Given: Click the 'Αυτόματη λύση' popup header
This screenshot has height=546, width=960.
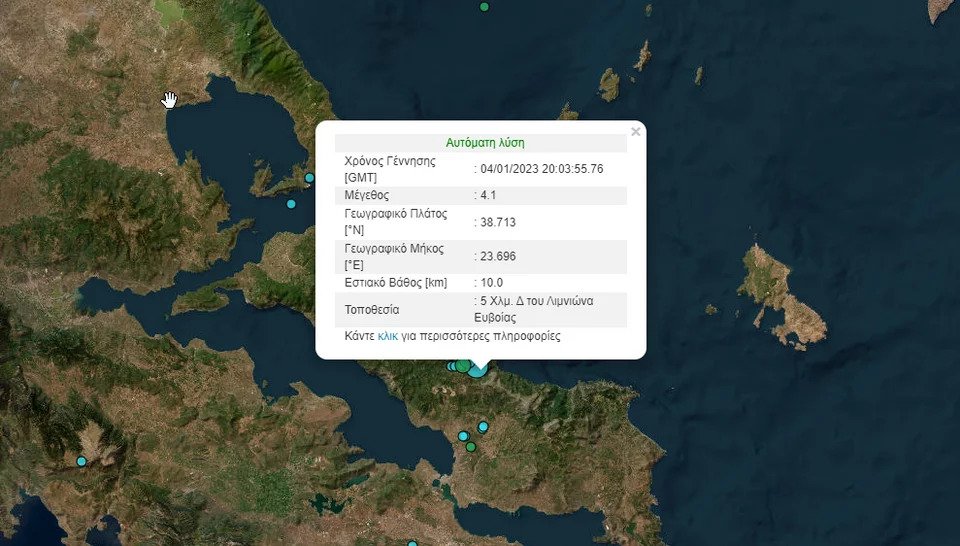Looking at the screenshot, I should click(x=484, y=143).
